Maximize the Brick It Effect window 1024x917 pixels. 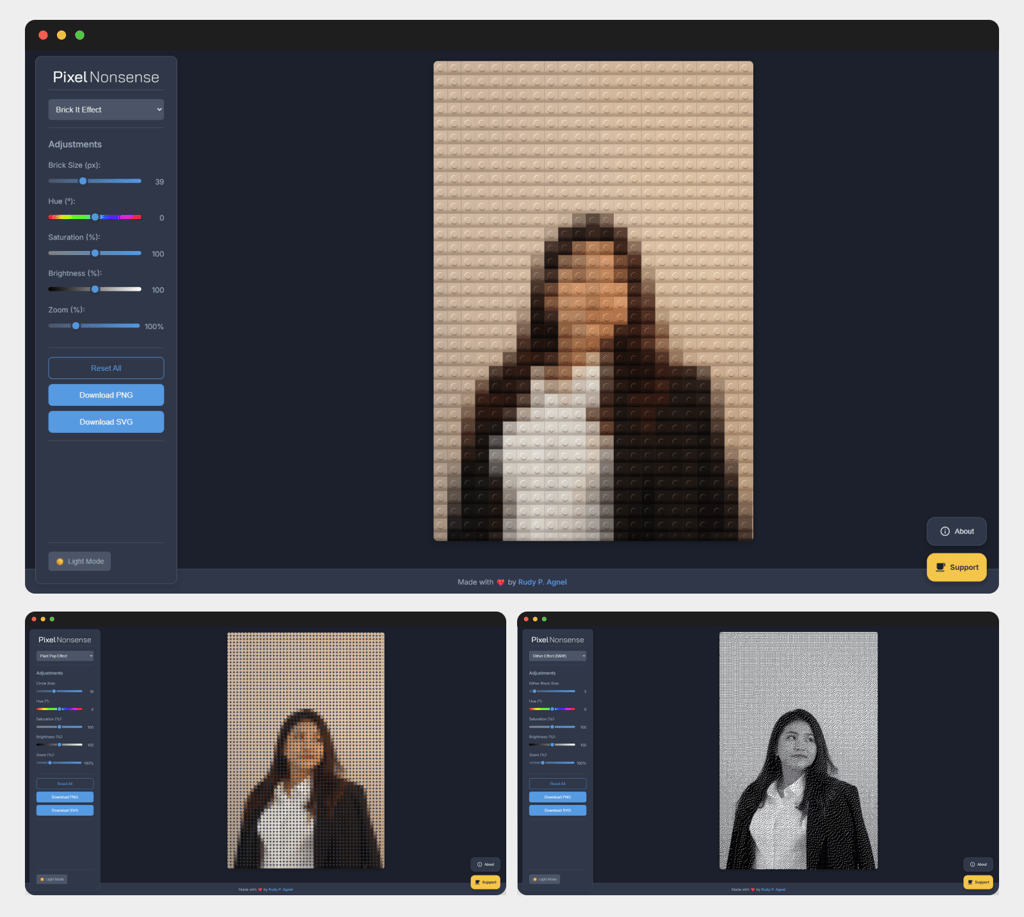(80, 35)
